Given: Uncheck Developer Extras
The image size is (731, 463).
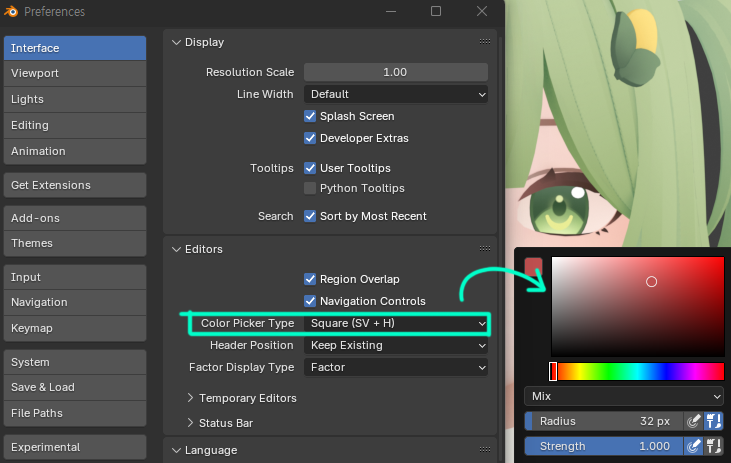Looking at the screenshot, I should tap(310, 138).
